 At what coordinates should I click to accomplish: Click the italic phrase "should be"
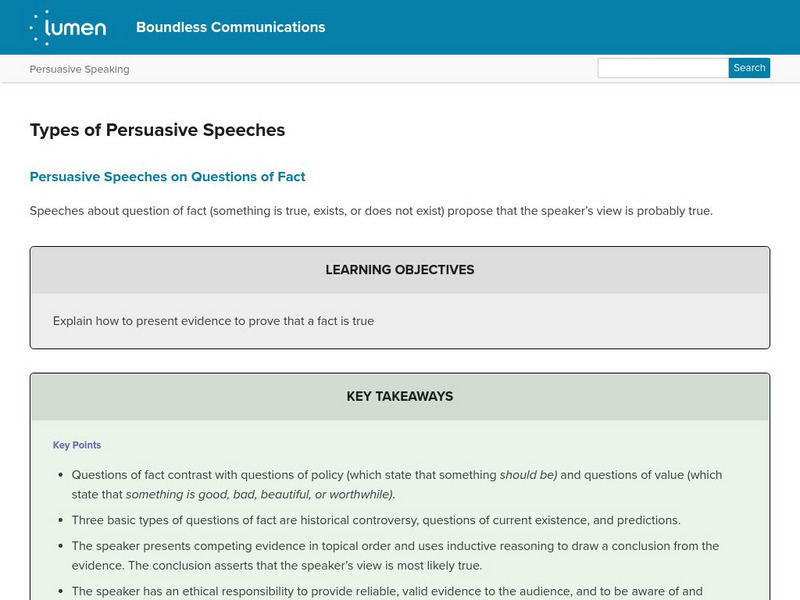click(x=527, y=475)
